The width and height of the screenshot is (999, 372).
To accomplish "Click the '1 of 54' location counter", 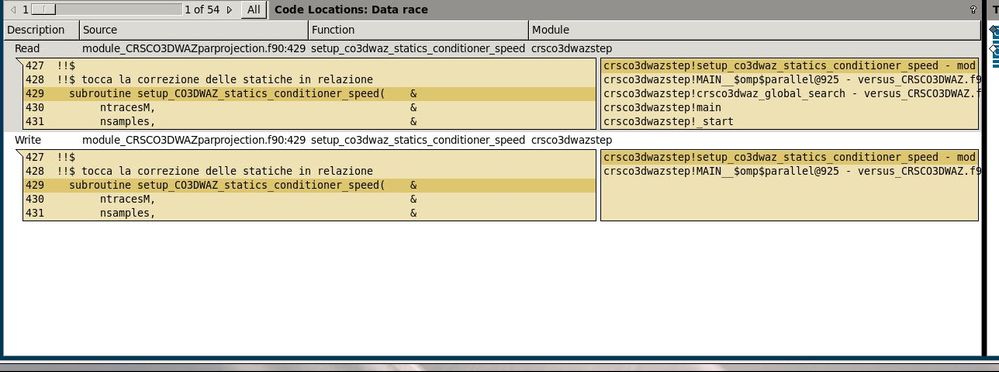I will coord(202,10).
